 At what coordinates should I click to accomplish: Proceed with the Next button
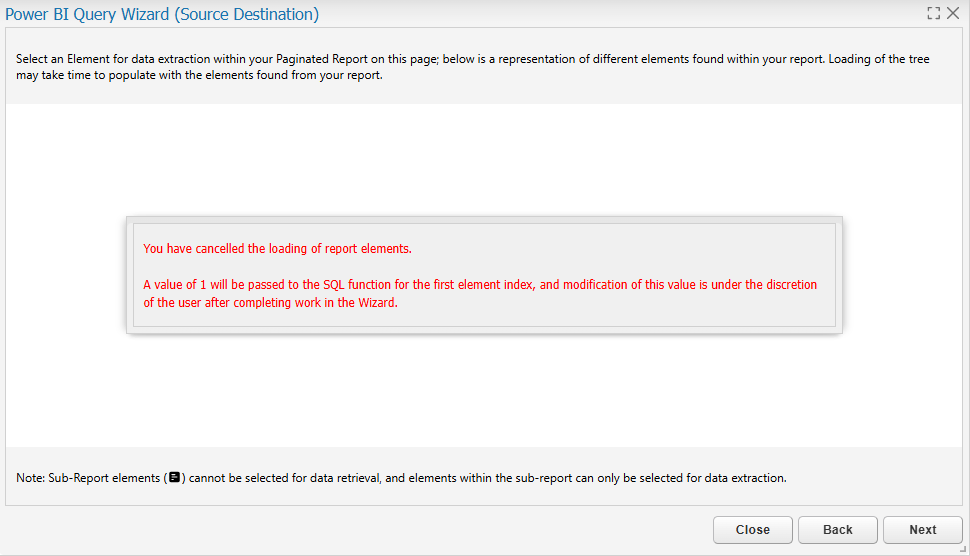922,530
